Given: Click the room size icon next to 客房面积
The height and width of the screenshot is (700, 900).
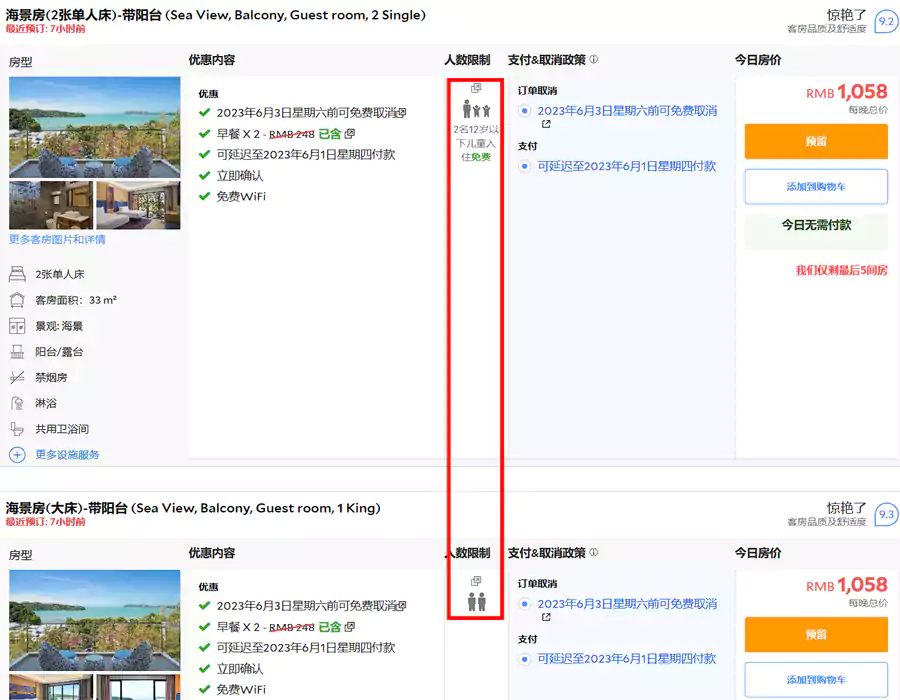Looking at the screenshot, I should [18, 299].
